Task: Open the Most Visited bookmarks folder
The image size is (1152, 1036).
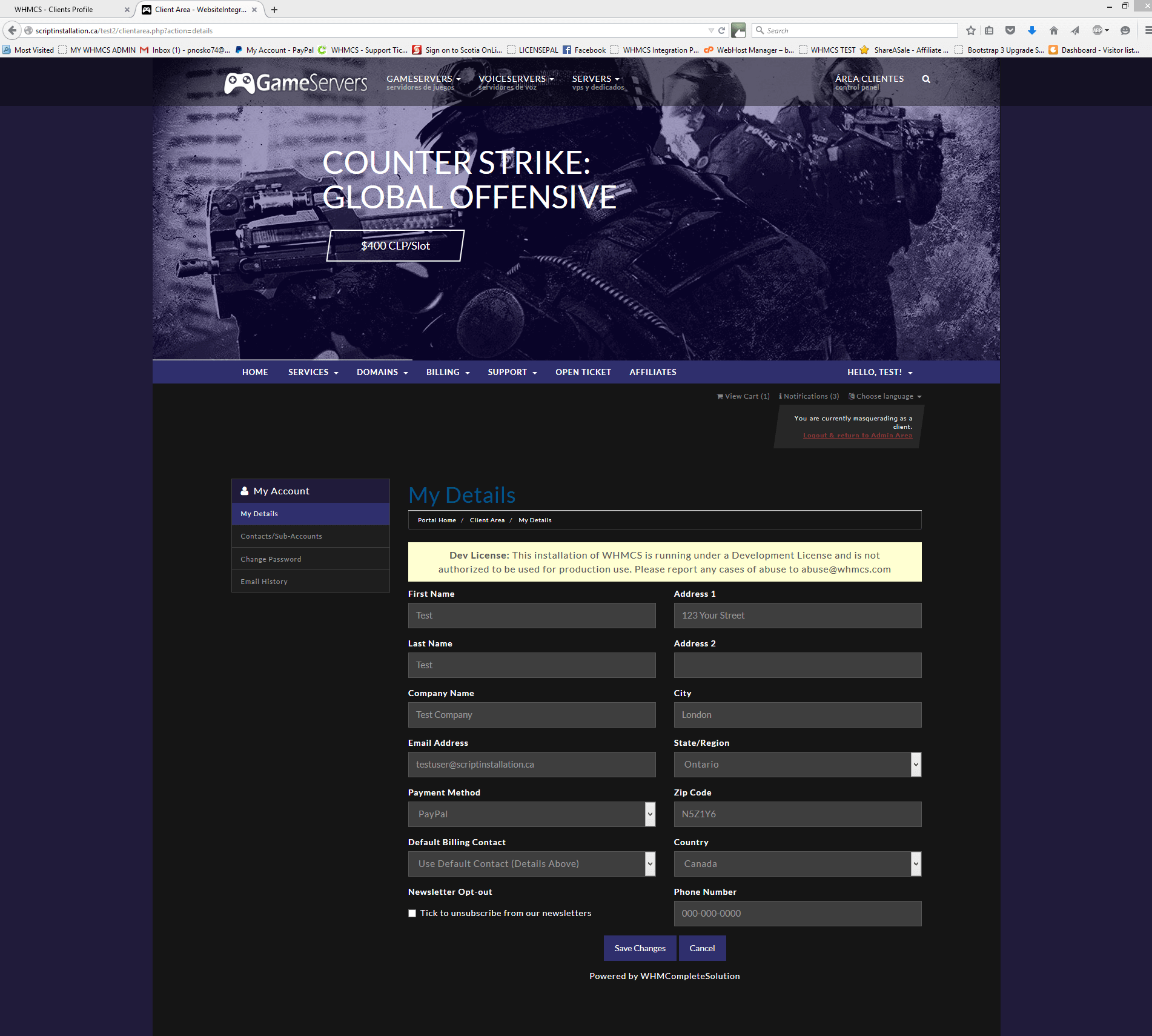Action: [28, 50]
